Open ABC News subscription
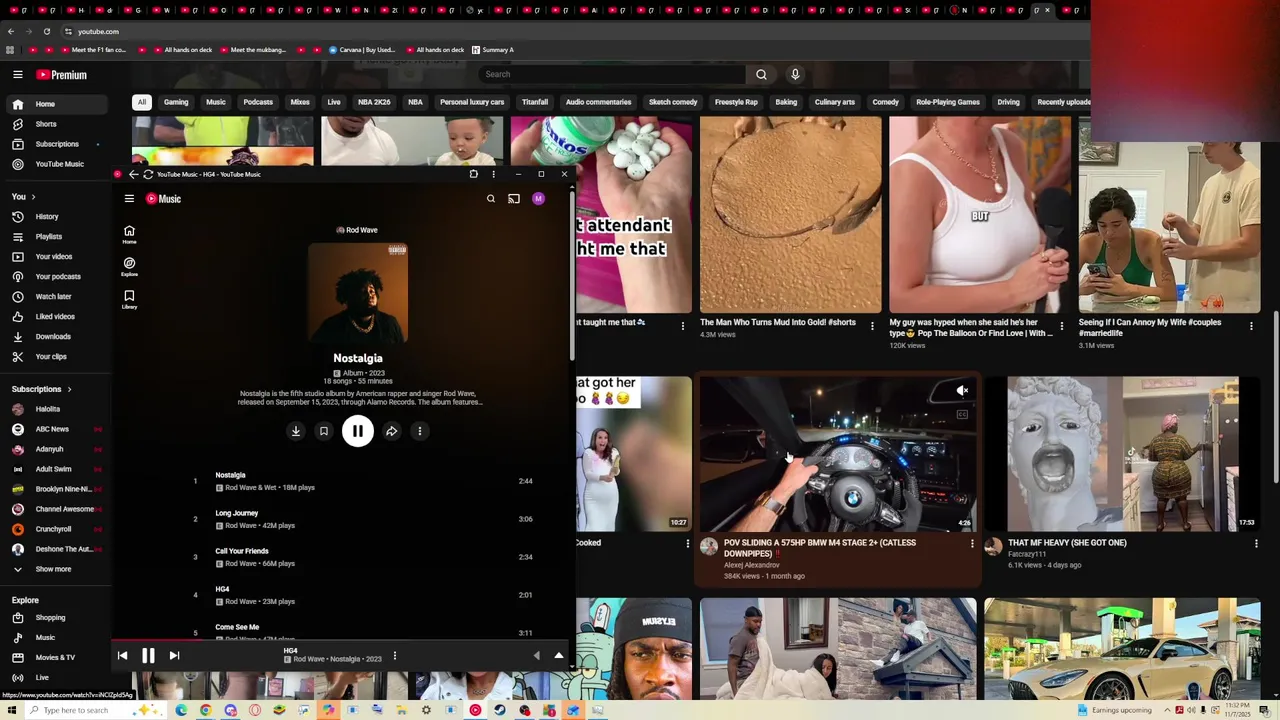Viewport: 1280px width, 720px height. (x=56, y=429)
